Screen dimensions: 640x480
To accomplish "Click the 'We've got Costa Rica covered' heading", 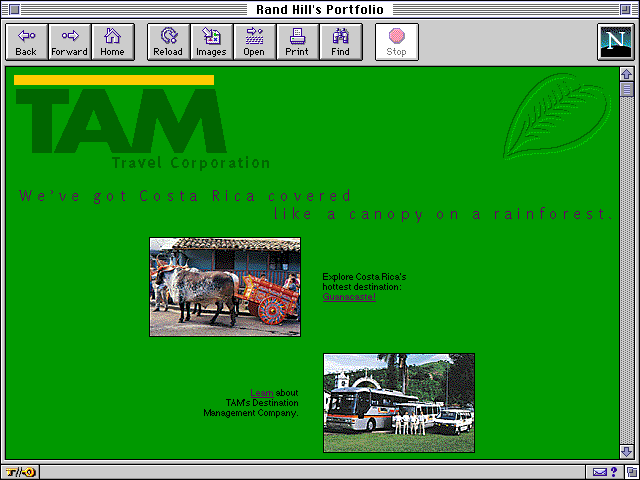I will 185,196.
